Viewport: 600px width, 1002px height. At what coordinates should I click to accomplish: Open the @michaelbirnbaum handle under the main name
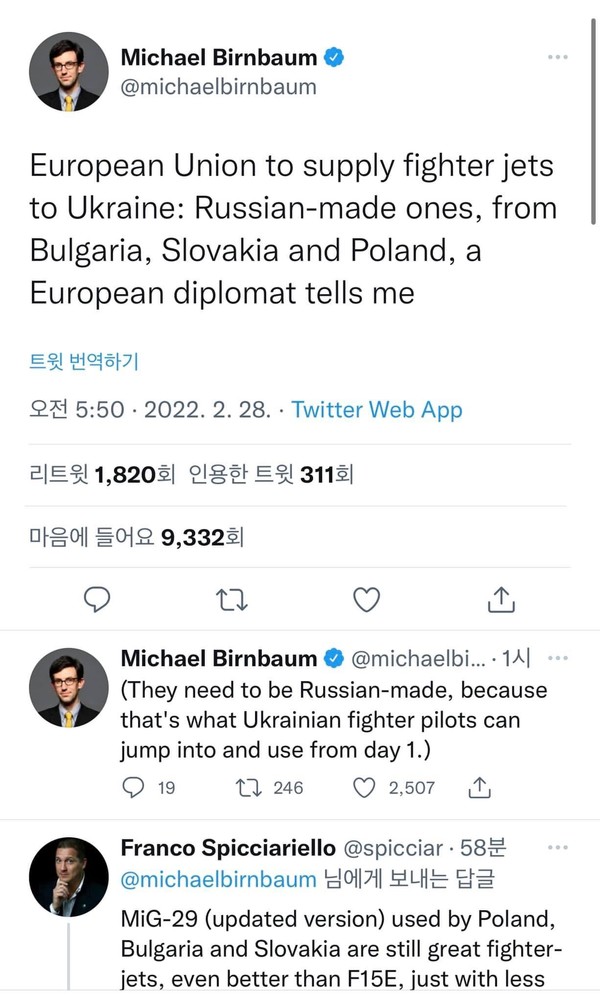pyautogui.click(x=218, y=87)
